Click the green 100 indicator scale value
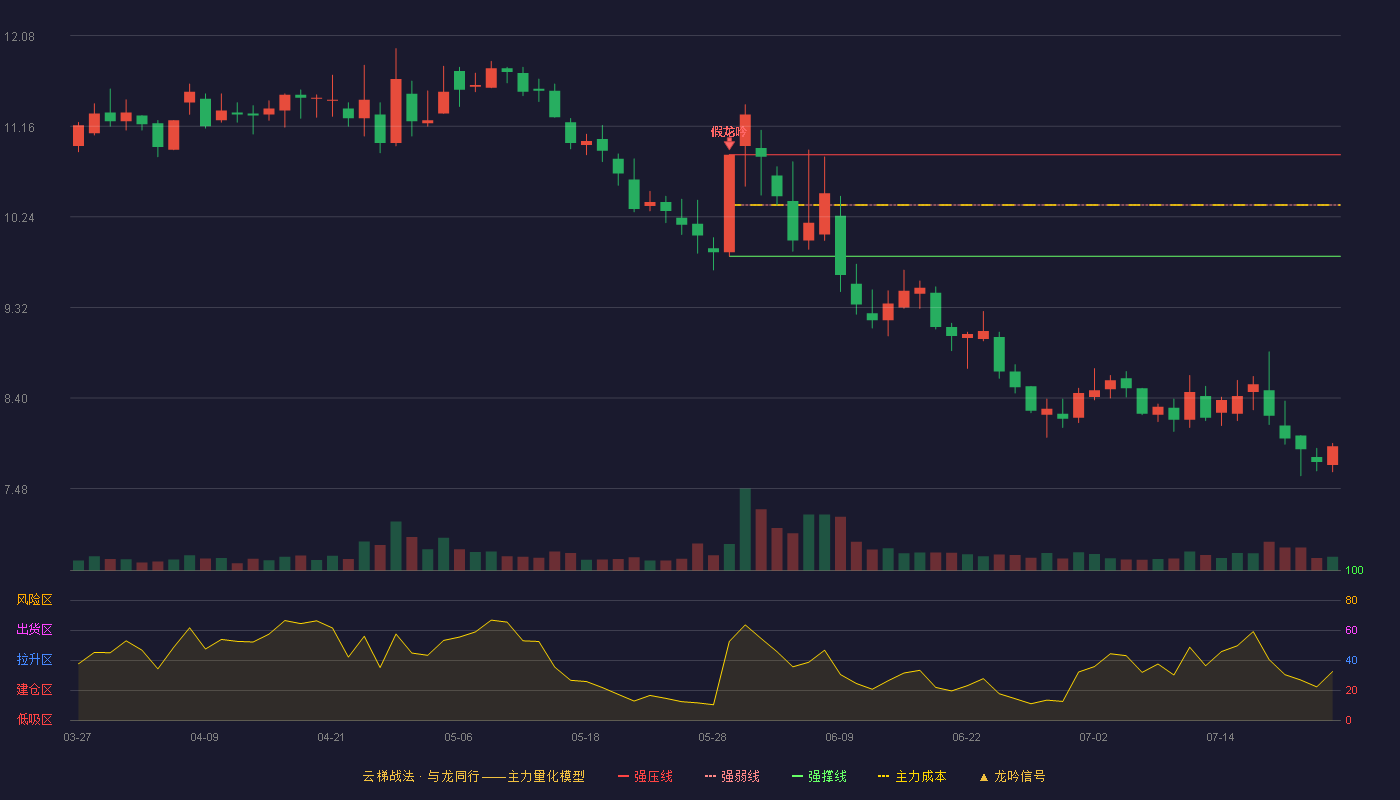The width and height of the screenshot is (1400, 800). point(1355,571)
